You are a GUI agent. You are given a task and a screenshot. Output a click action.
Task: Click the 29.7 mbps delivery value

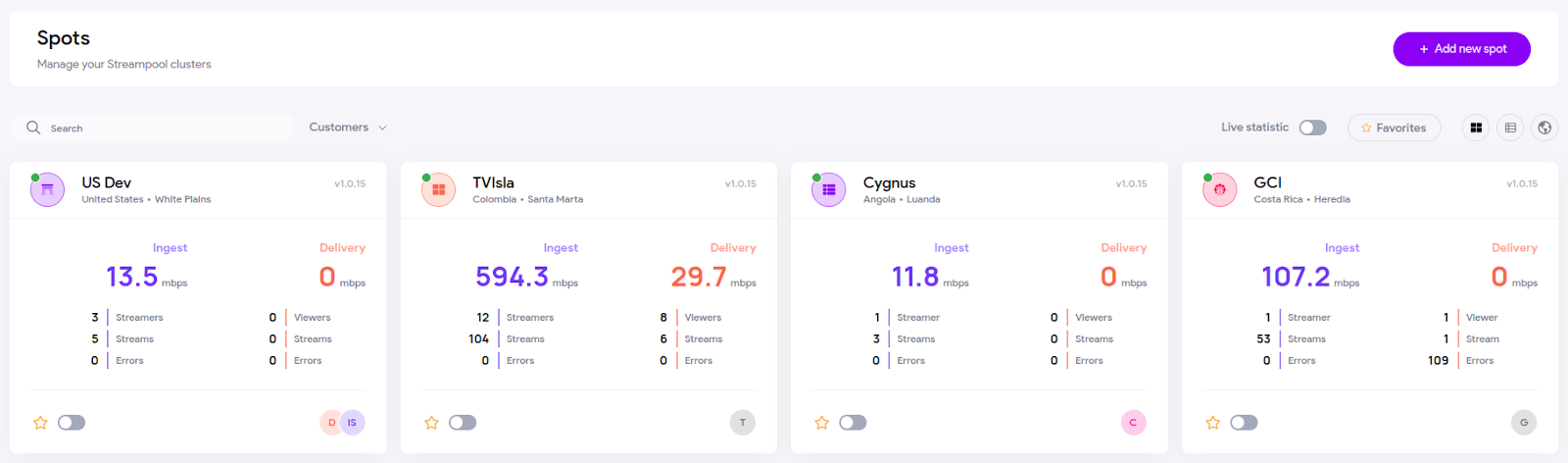tap(713, 277)
